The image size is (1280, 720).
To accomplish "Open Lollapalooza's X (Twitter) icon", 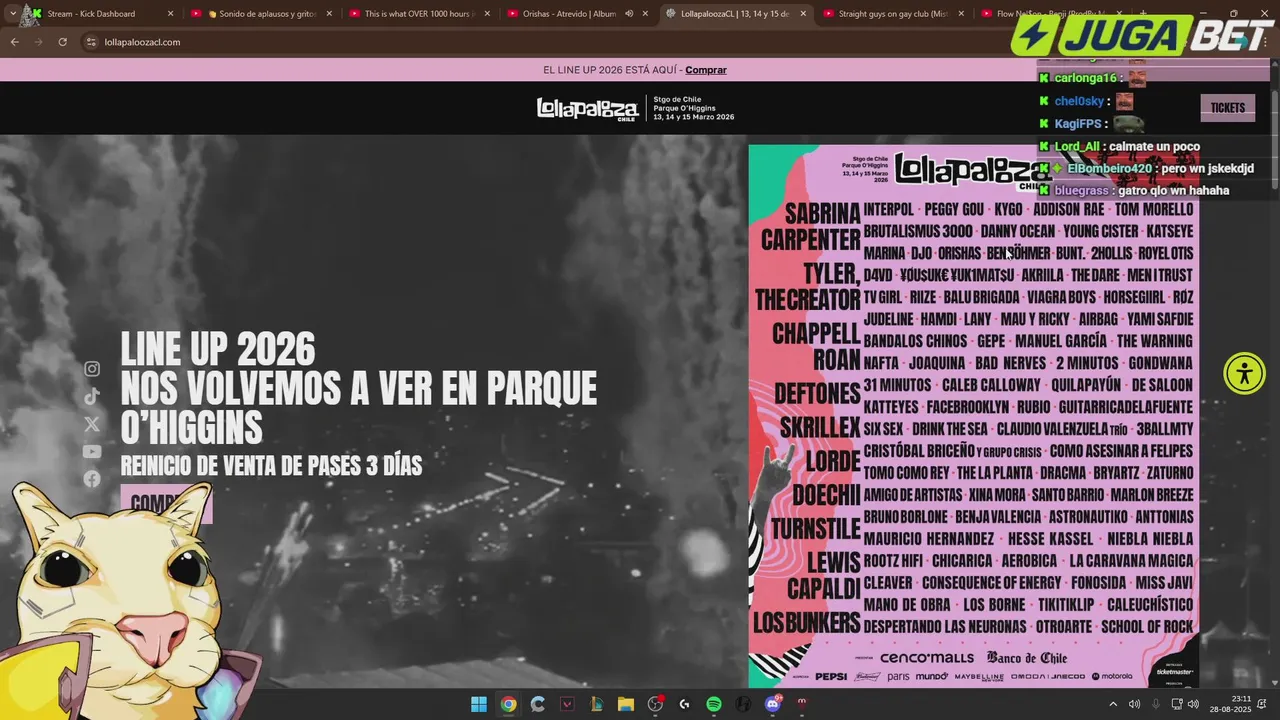I will (92, 424).
